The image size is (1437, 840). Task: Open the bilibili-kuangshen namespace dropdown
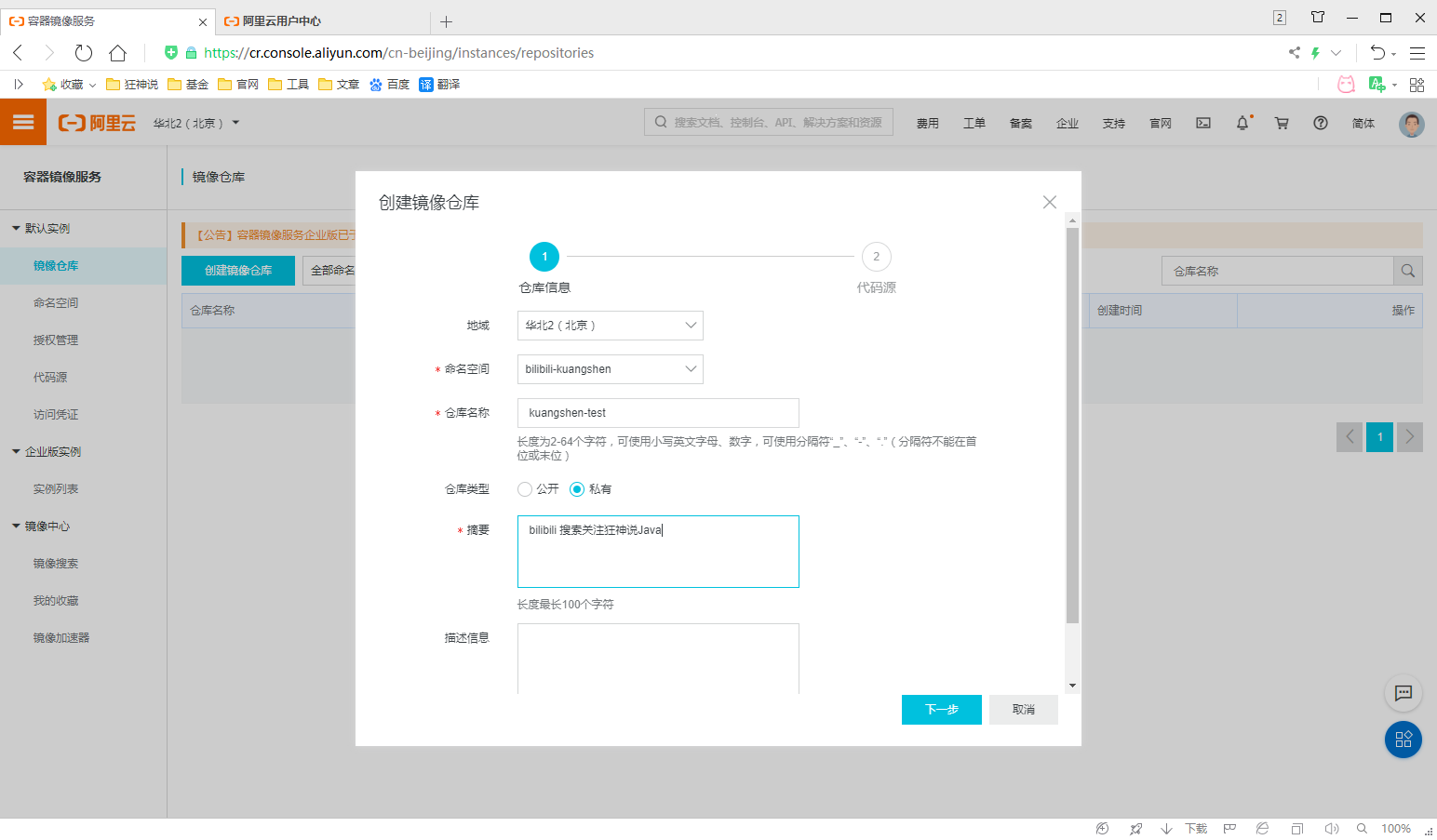610,369
